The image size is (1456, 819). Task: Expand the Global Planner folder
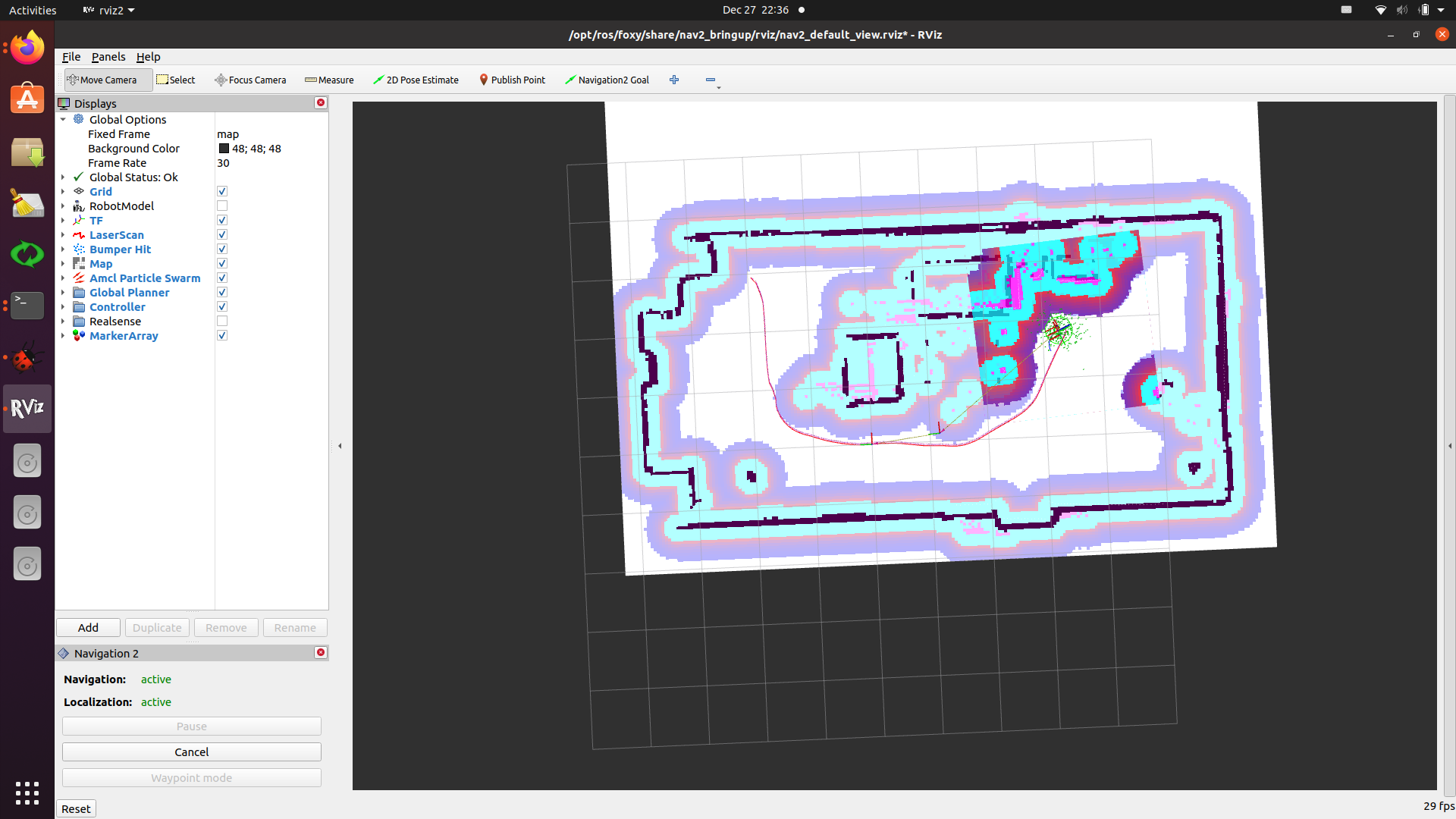[x=63, y=293]
